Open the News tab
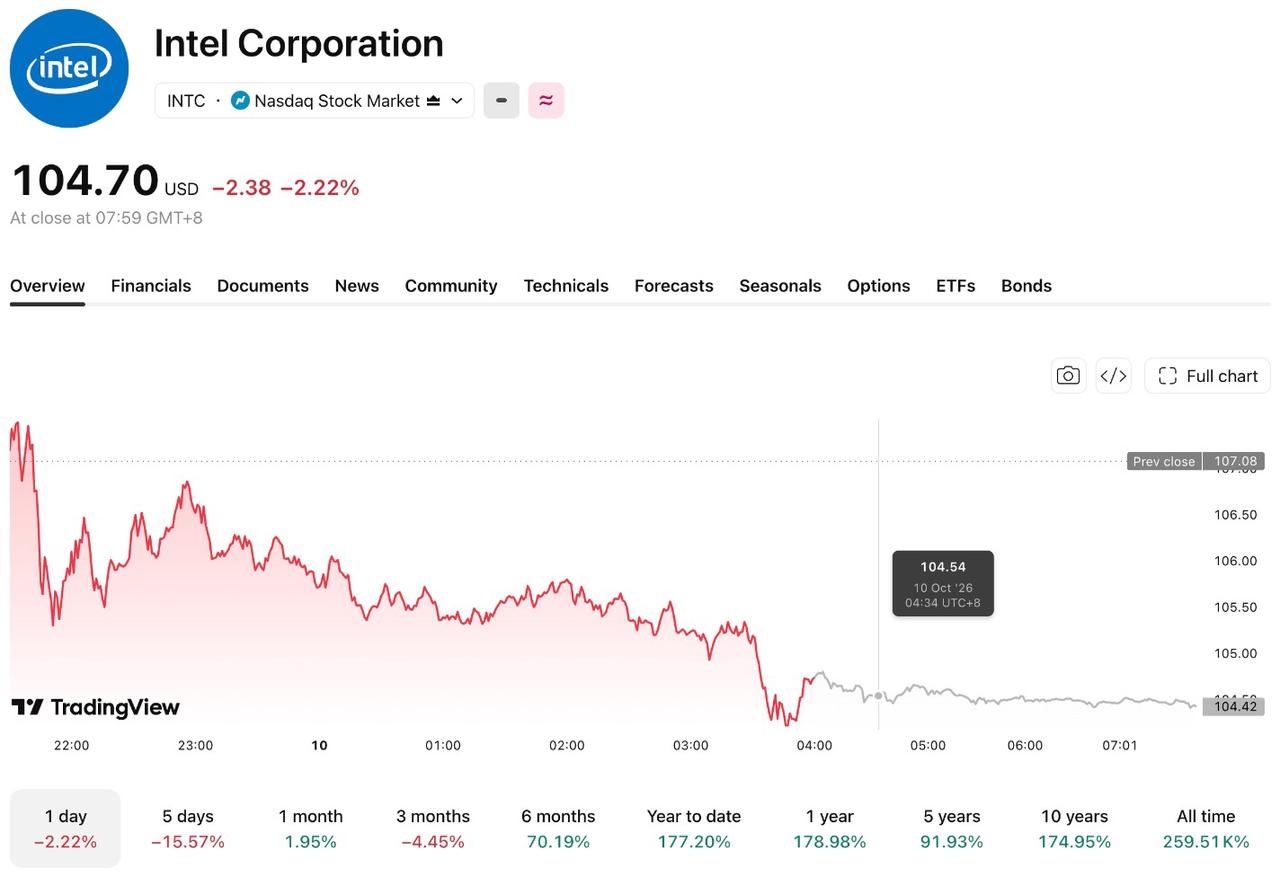 357,286
